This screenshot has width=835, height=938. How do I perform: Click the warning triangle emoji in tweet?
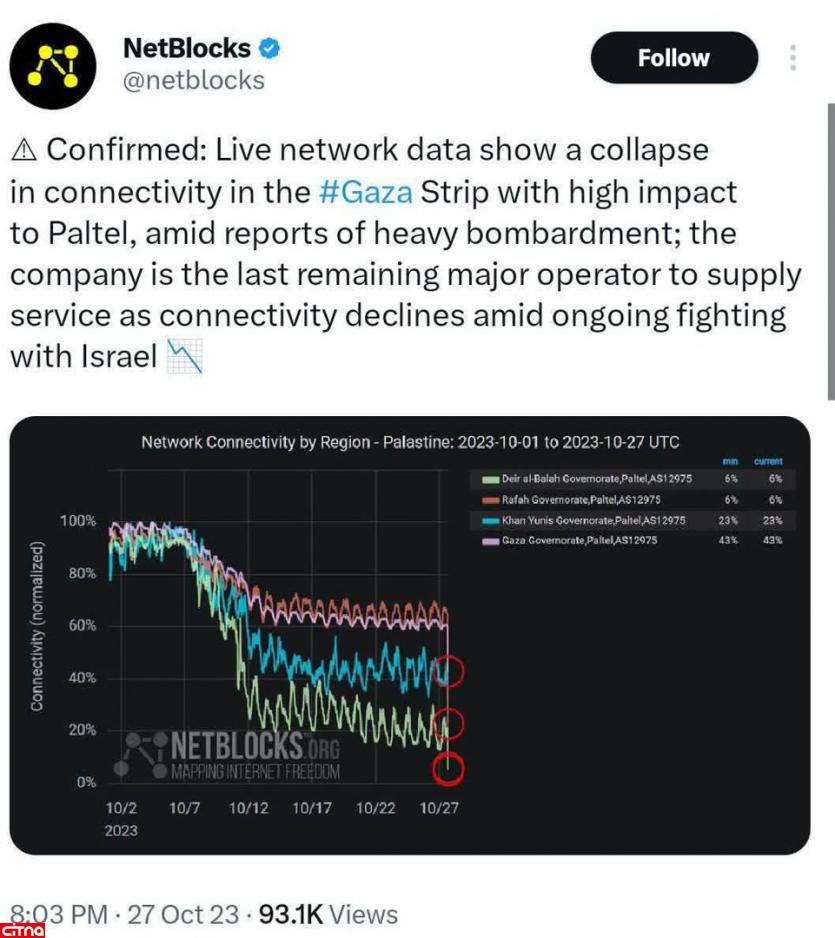click(x=24, y=150)
